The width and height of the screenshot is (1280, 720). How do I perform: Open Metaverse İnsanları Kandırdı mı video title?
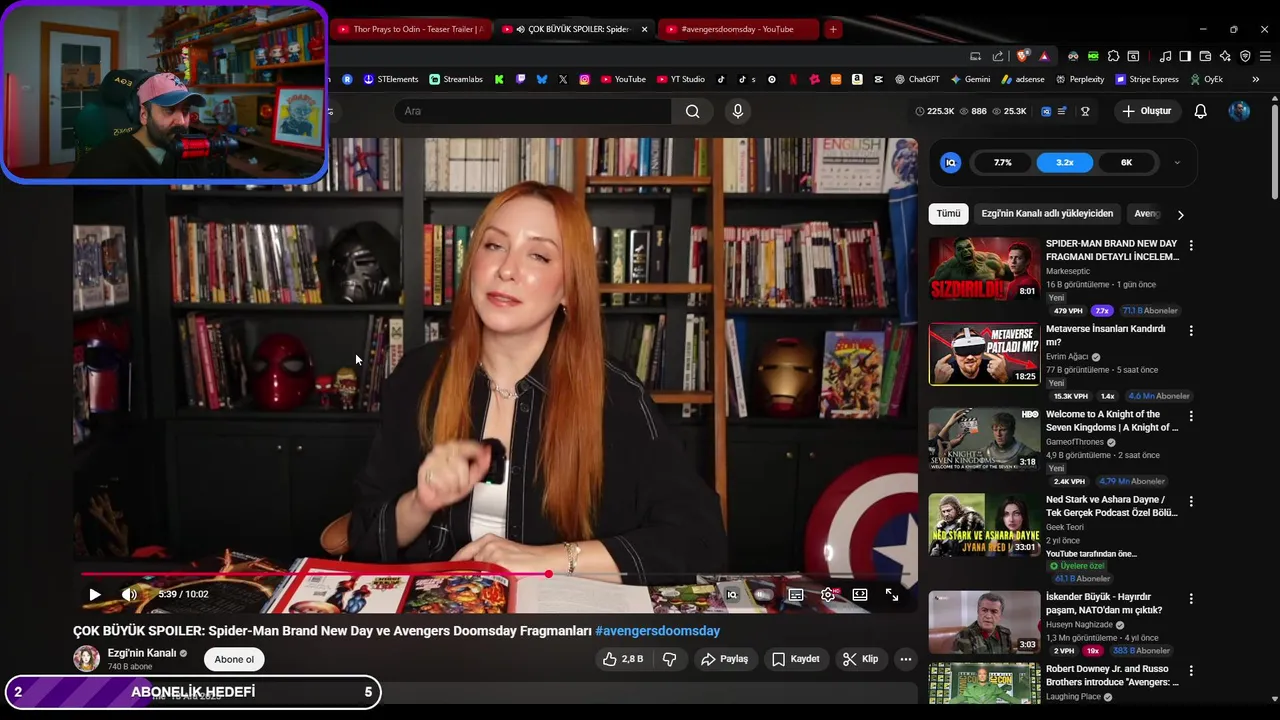tap(1106, 335)
